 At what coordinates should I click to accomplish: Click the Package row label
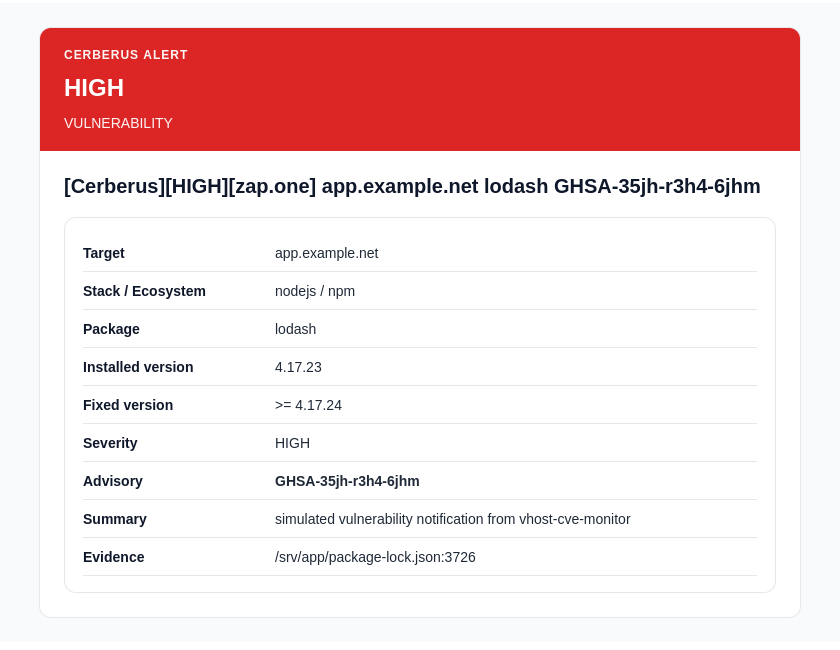(x=111, y=329)
